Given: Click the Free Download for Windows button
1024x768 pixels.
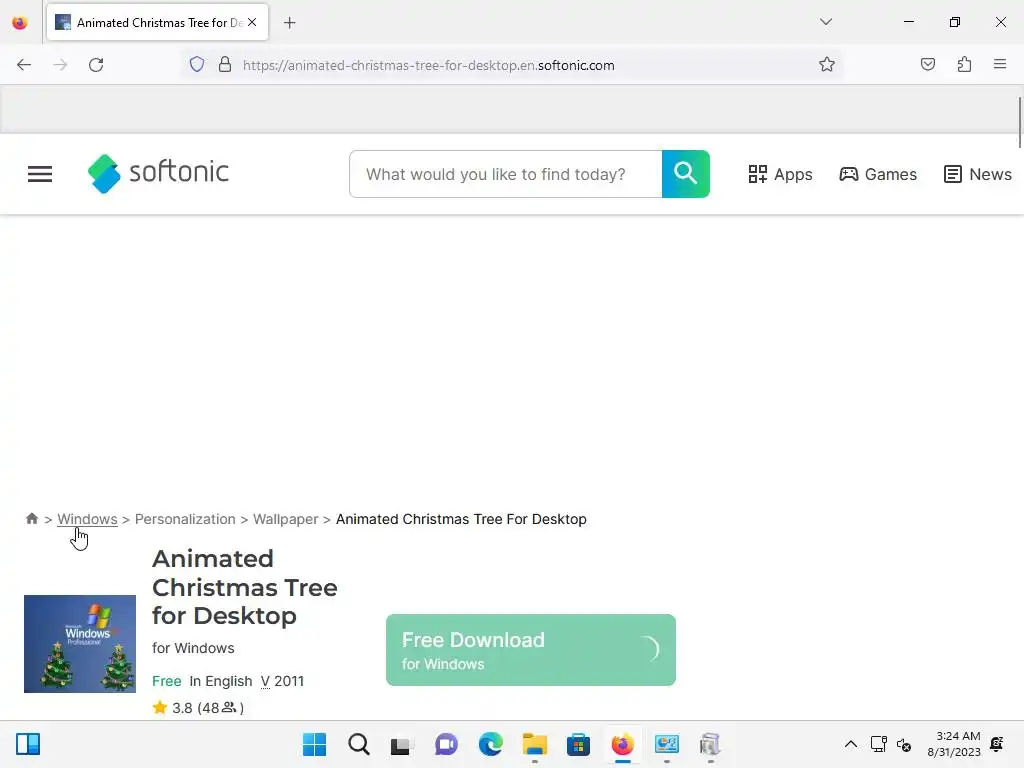Looking at the screenshot, I should [x=531, y=650].
